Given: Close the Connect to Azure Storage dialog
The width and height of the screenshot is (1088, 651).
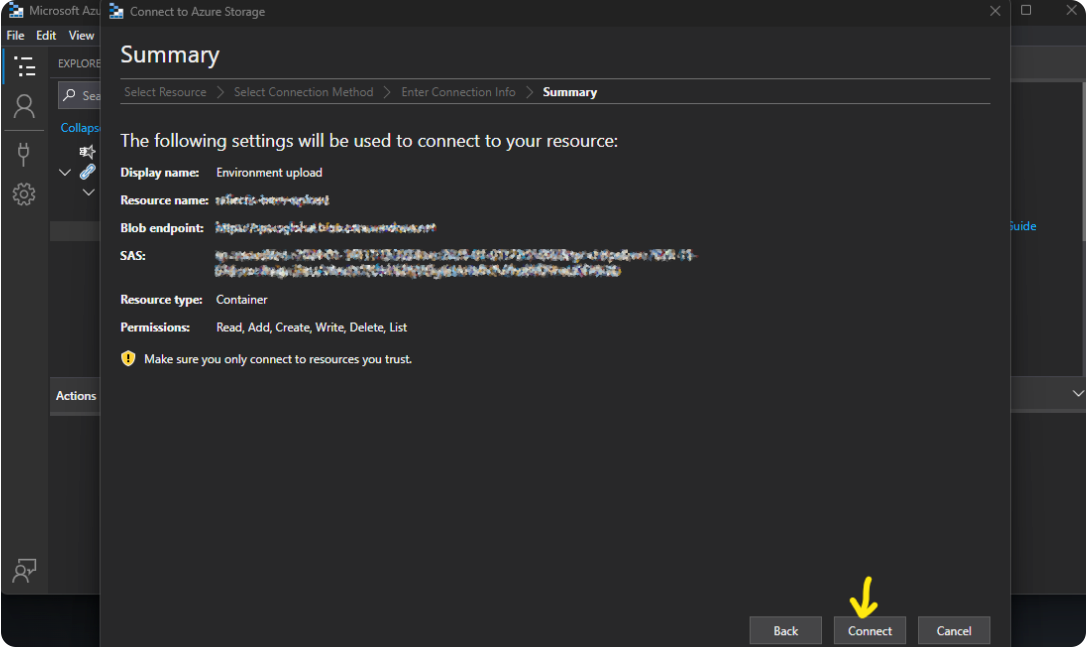Looking at the screenshot, I should [994, 11].
